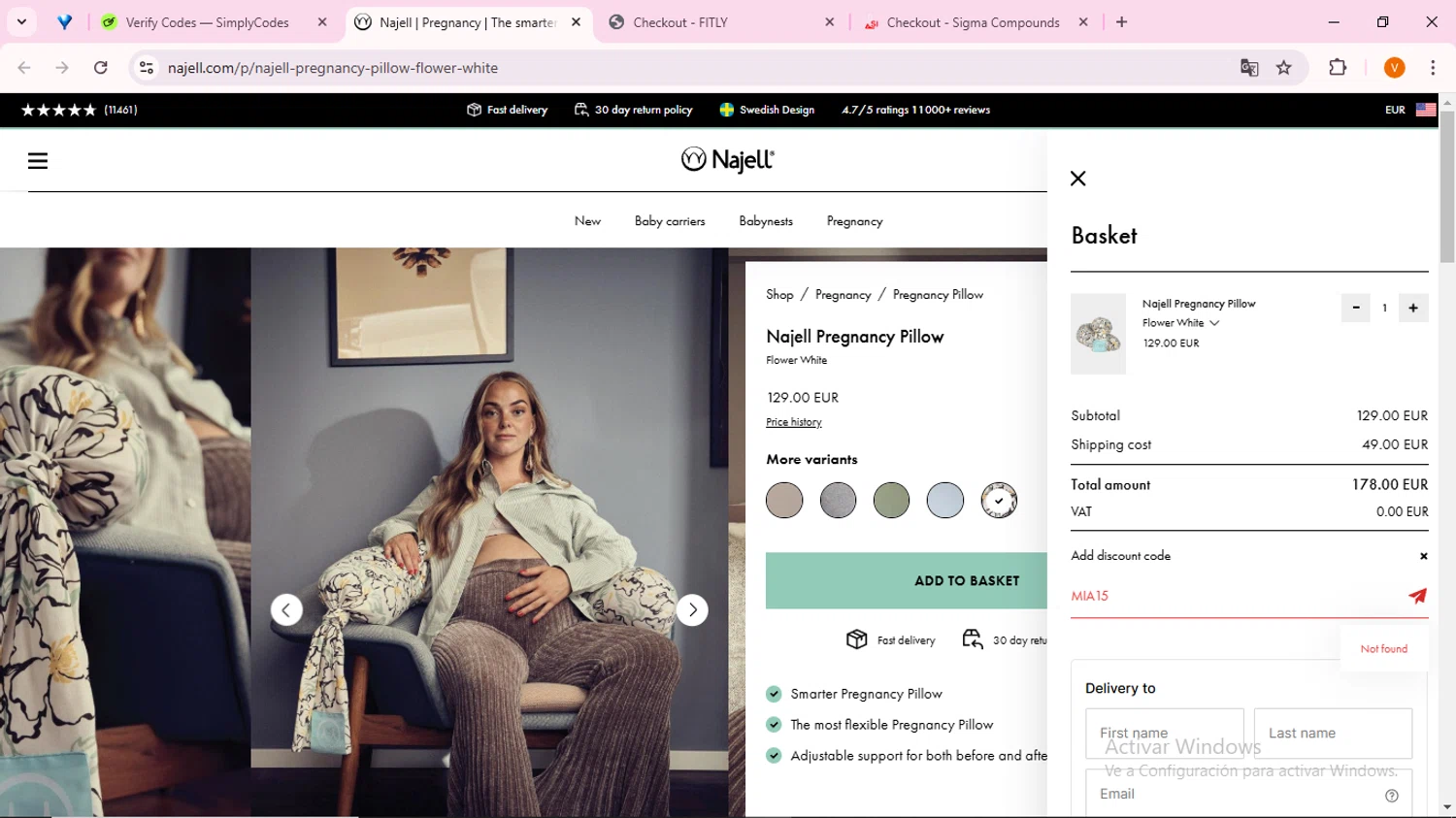
Task: Reload the page
Action: point(101,68)
